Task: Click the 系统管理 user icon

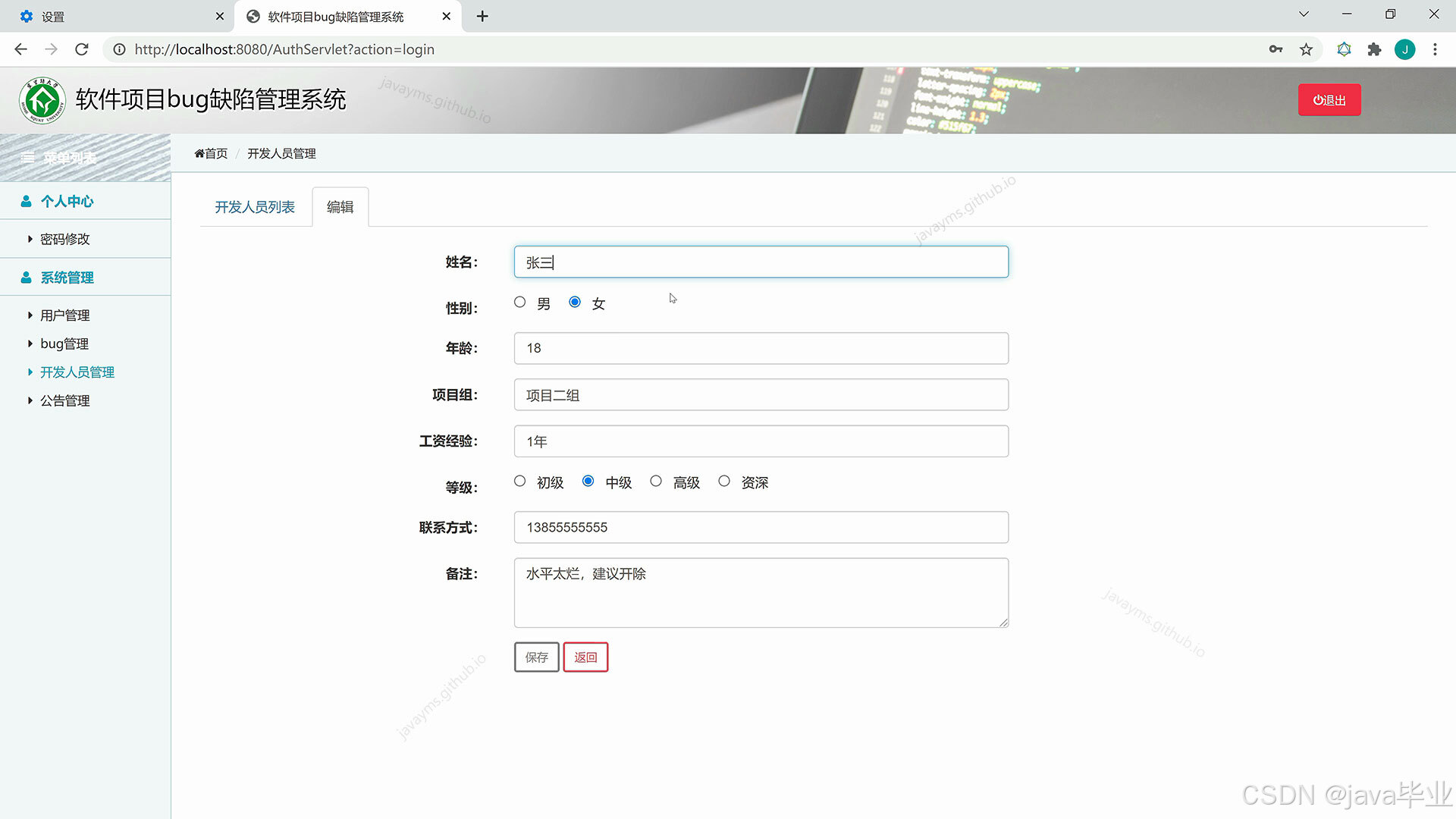Action: coord(26,278)
